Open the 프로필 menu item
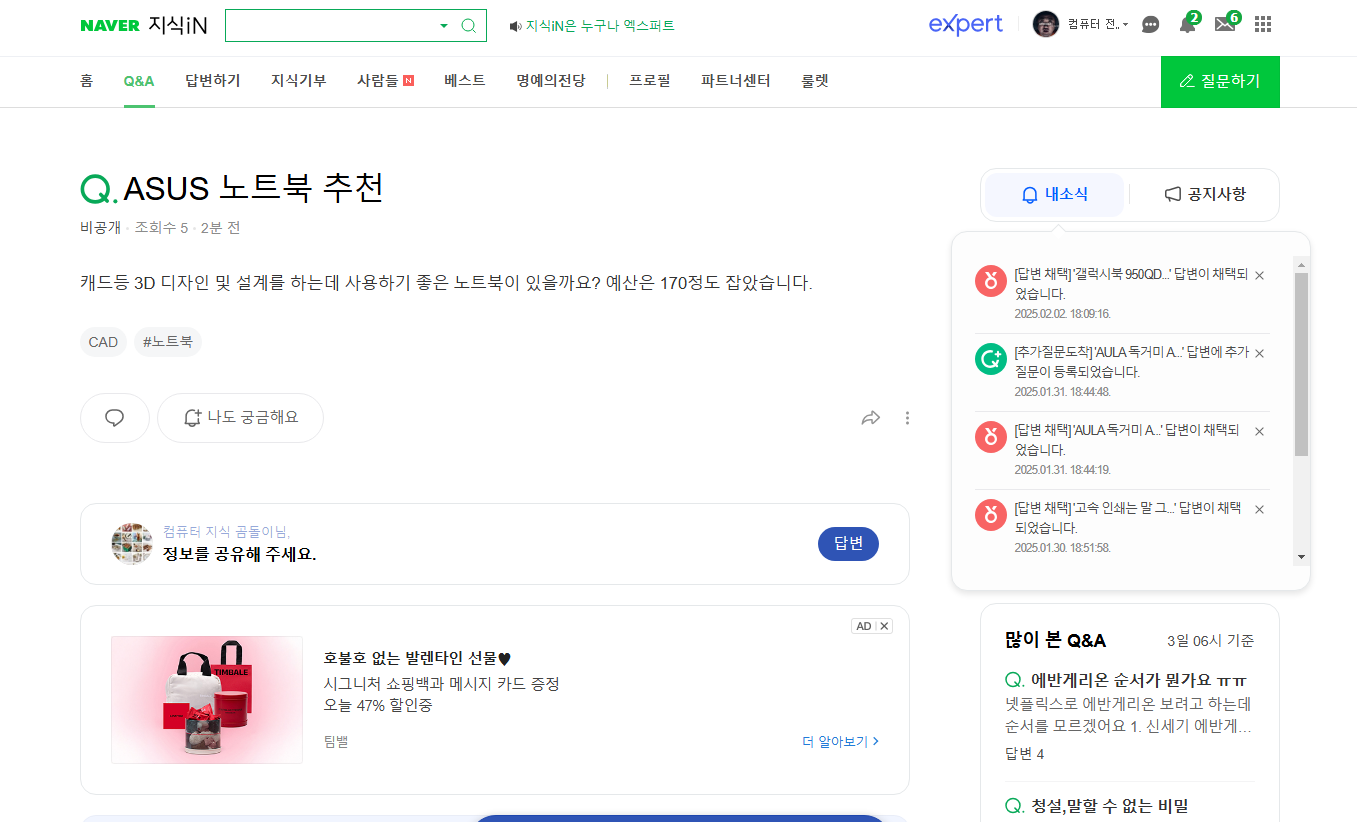The height and width of the screenshot is (822, 1357). (x=650, y=81)
